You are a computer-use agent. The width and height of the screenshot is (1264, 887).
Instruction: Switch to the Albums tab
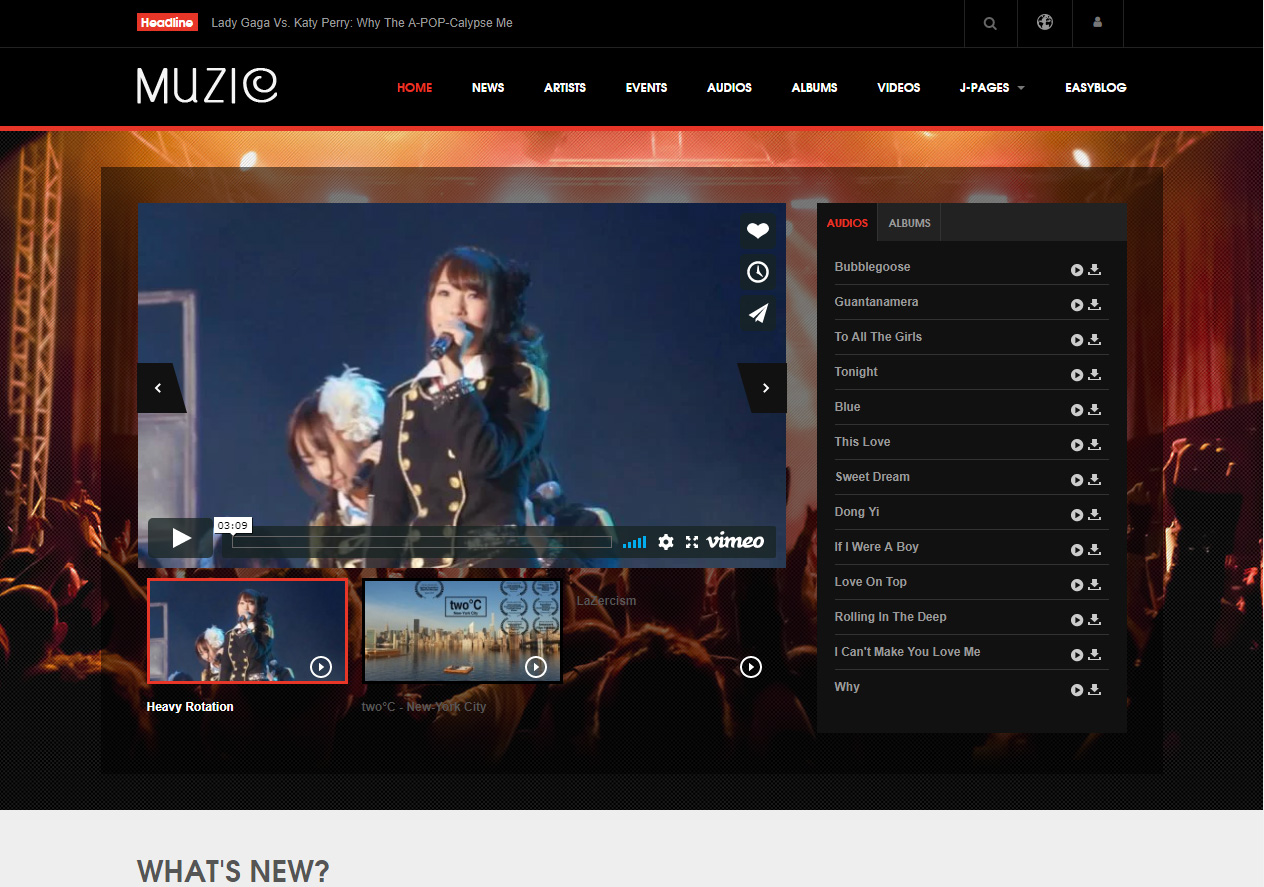909,223
